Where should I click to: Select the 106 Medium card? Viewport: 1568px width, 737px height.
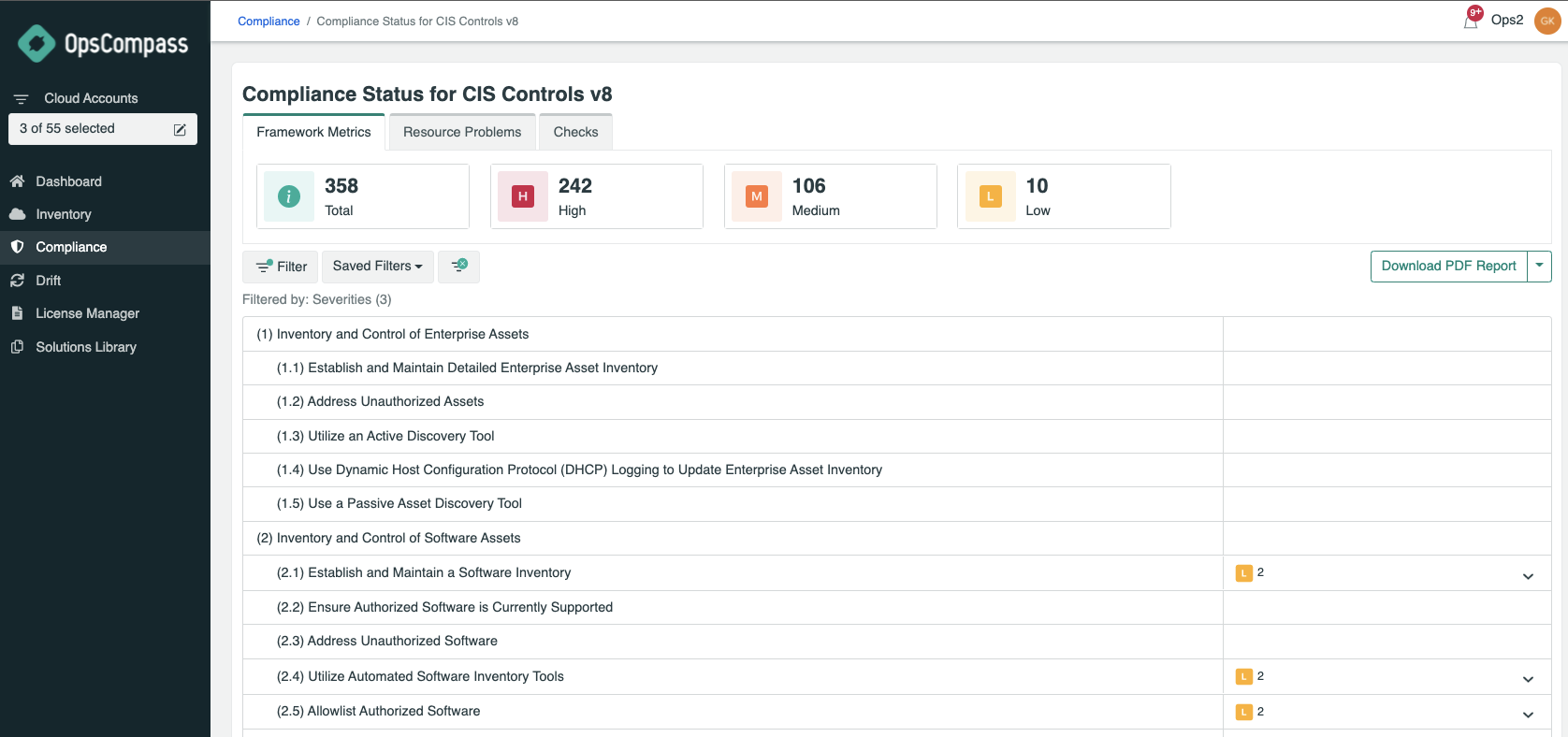[831, 196]
